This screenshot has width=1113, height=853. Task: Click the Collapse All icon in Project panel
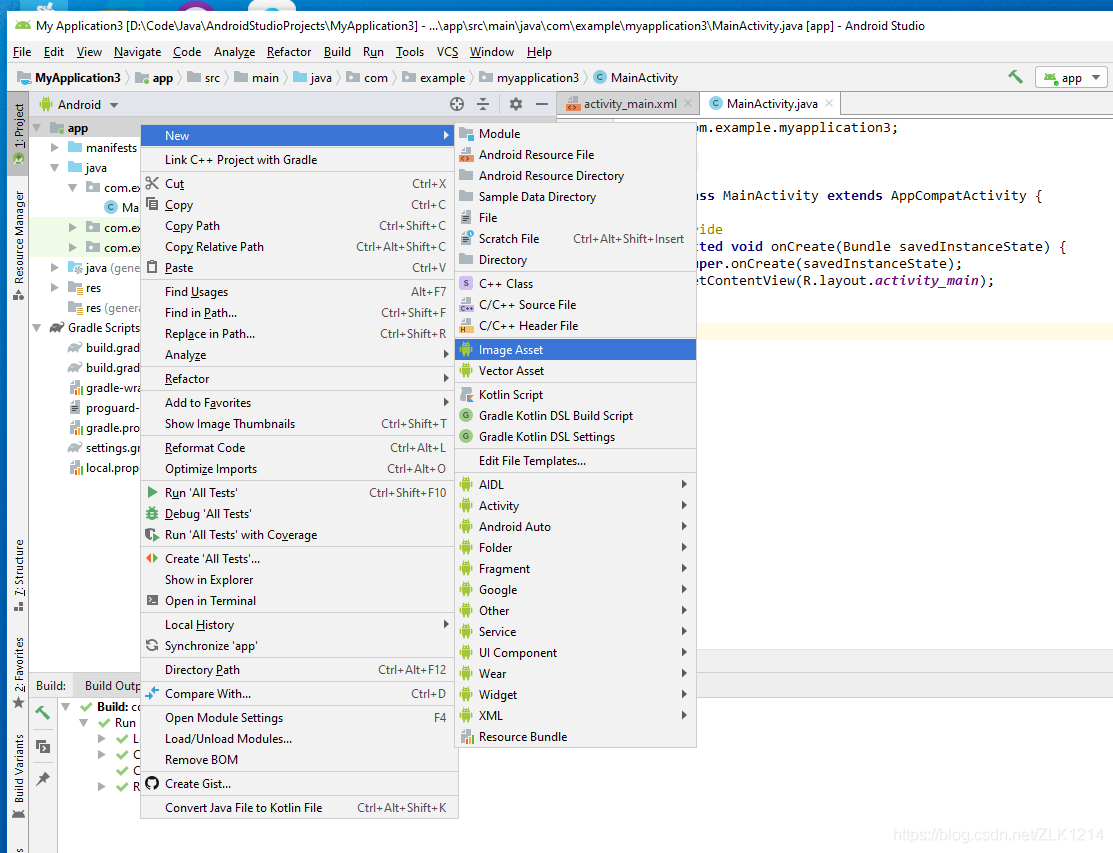pos(483,104)
